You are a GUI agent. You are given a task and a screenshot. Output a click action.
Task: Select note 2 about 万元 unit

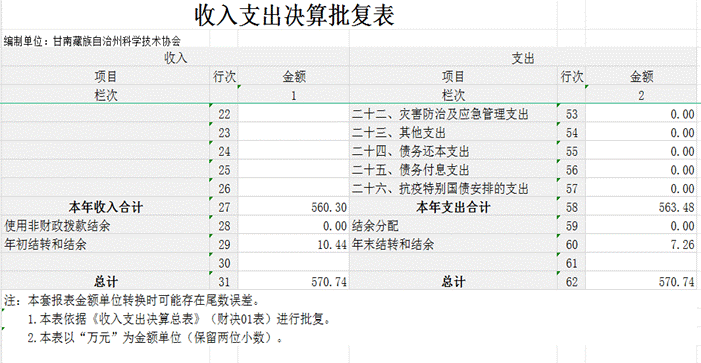click(155, 338)
